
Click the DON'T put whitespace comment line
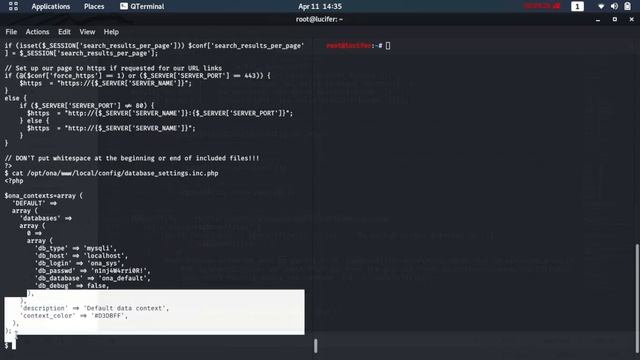pos(132,158)
